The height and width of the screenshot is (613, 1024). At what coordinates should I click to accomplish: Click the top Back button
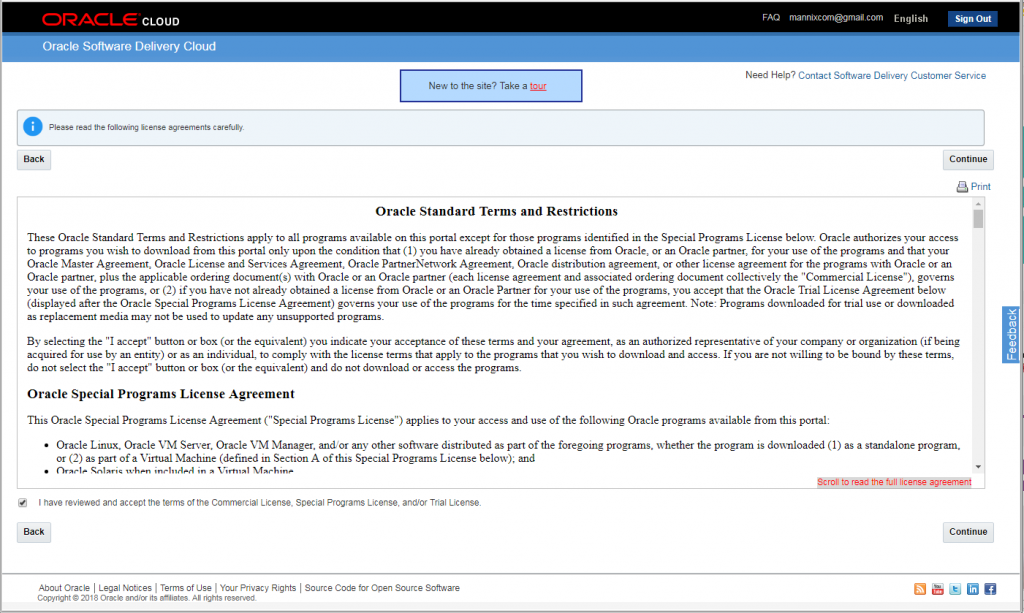point(34,159)
